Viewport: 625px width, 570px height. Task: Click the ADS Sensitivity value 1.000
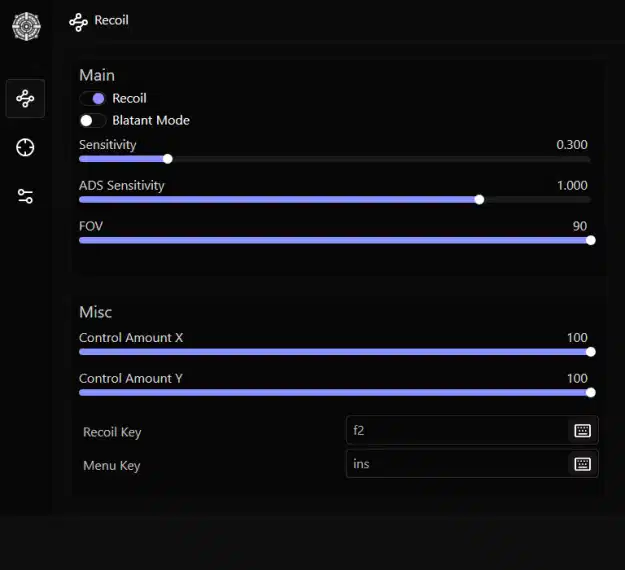click(x=572, y=185)
